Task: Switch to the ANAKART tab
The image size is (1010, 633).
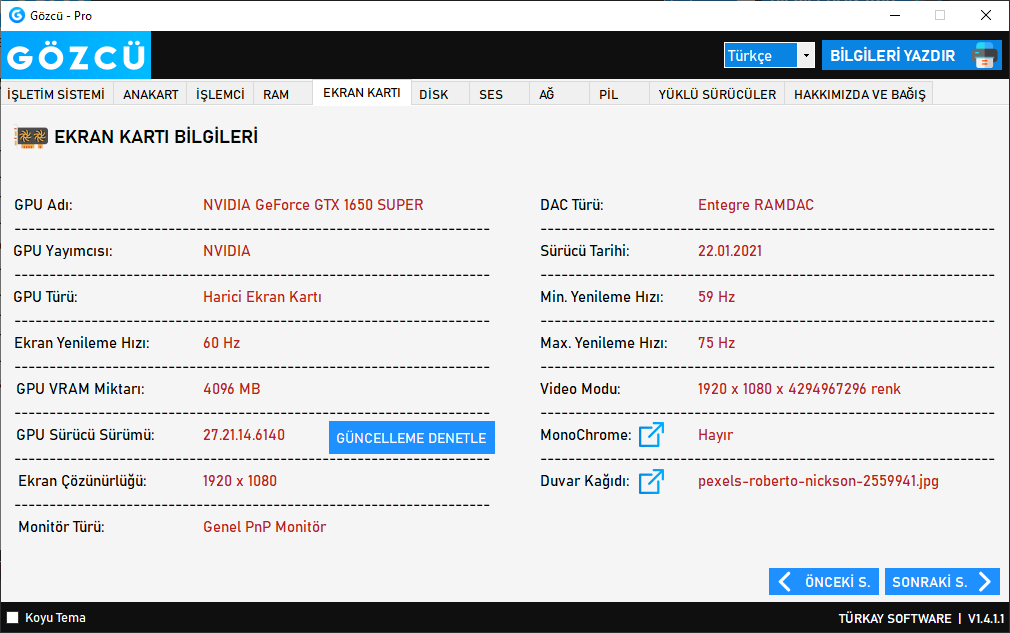Action: [x=151, y=94]
